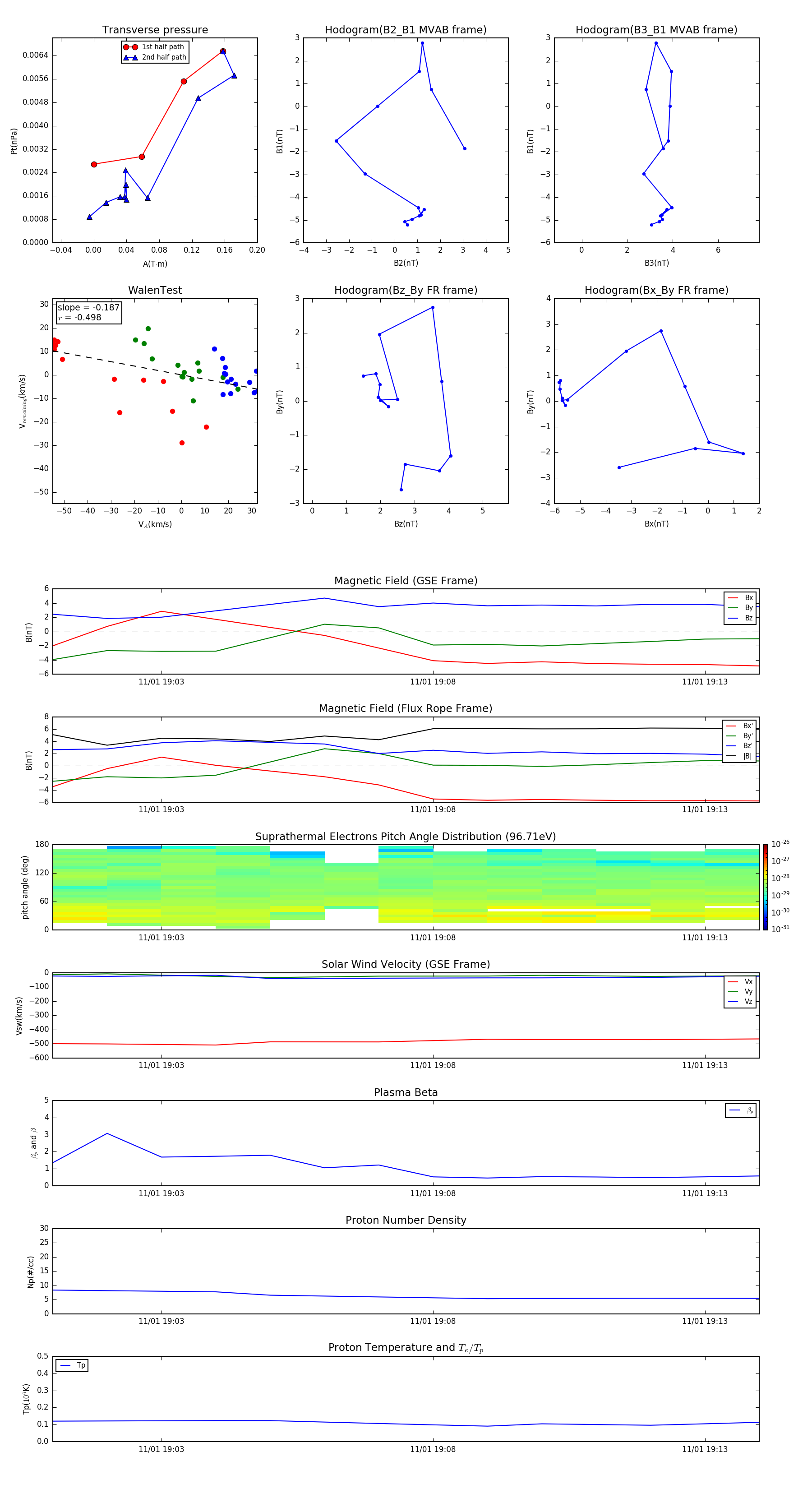Screen dimensions: 812x1489
Task: Click '11/01 19:08' tick under Plasma Beta plot
Action: click(433, 1193)
